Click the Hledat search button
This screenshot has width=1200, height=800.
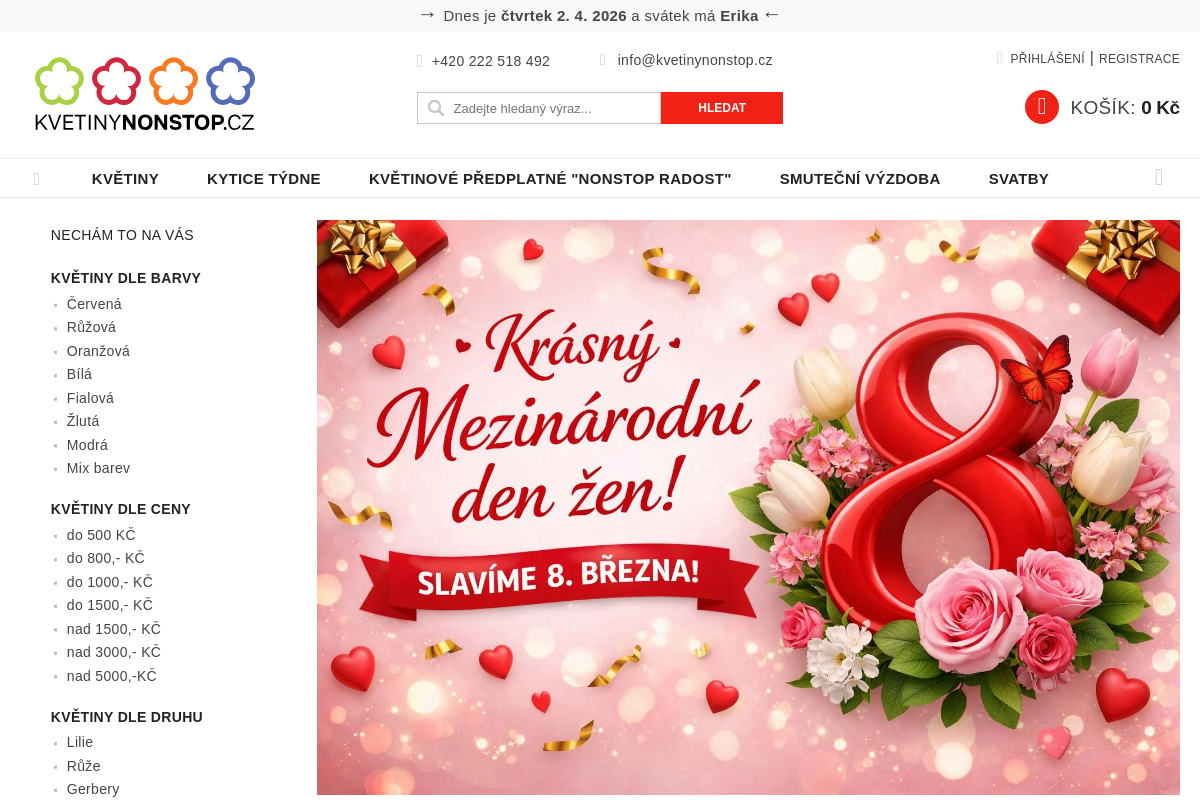click(722, 108)
